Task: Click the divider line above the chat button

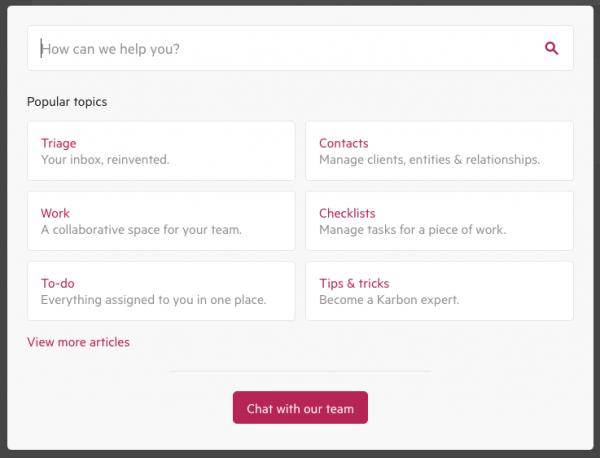Action: 300,371
